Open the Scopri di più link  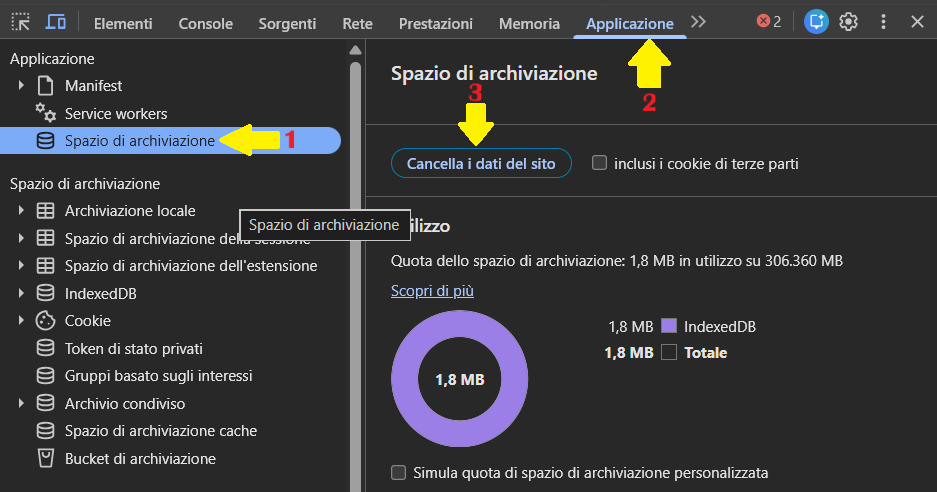432,291
